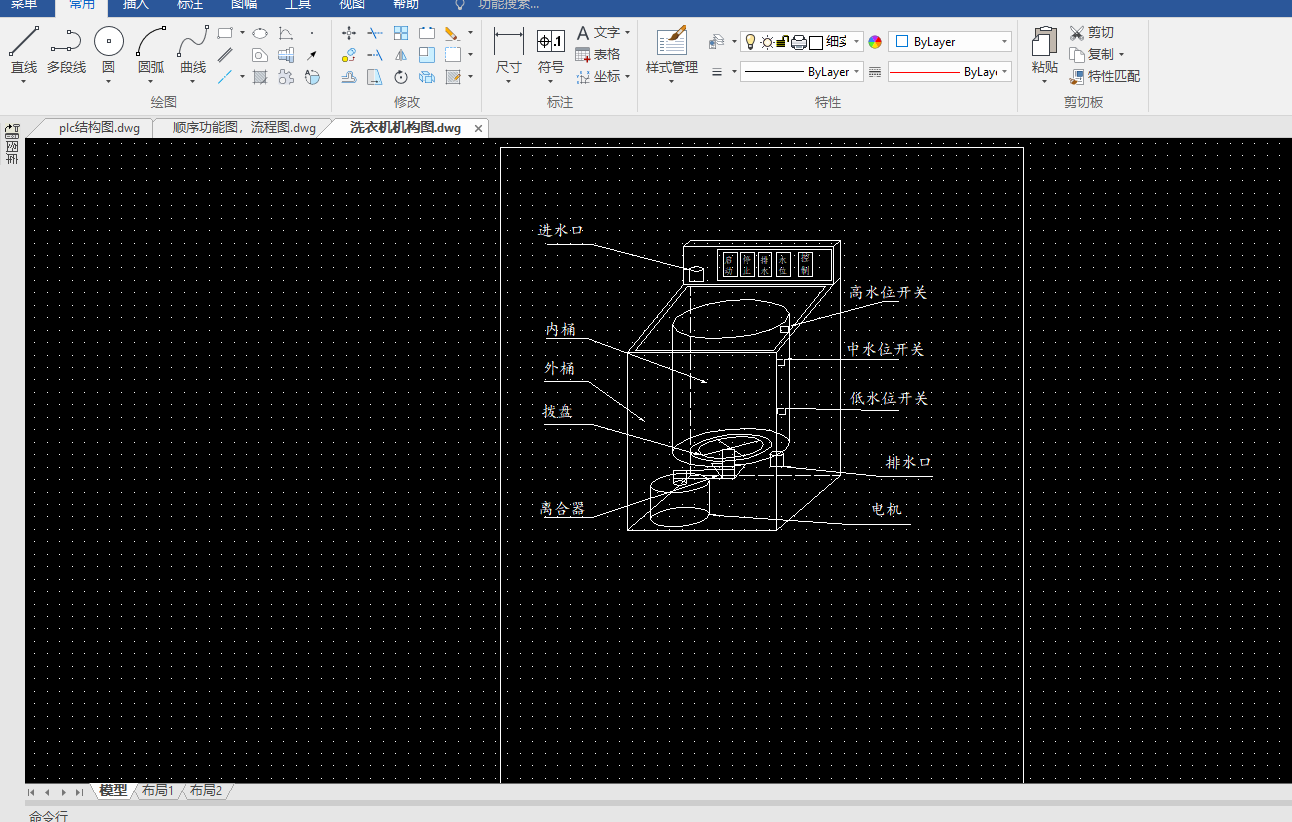Open the ByLayer color dropdown
The height and width of the screenshot is (822, 1292).
(x=1004, y=42)
